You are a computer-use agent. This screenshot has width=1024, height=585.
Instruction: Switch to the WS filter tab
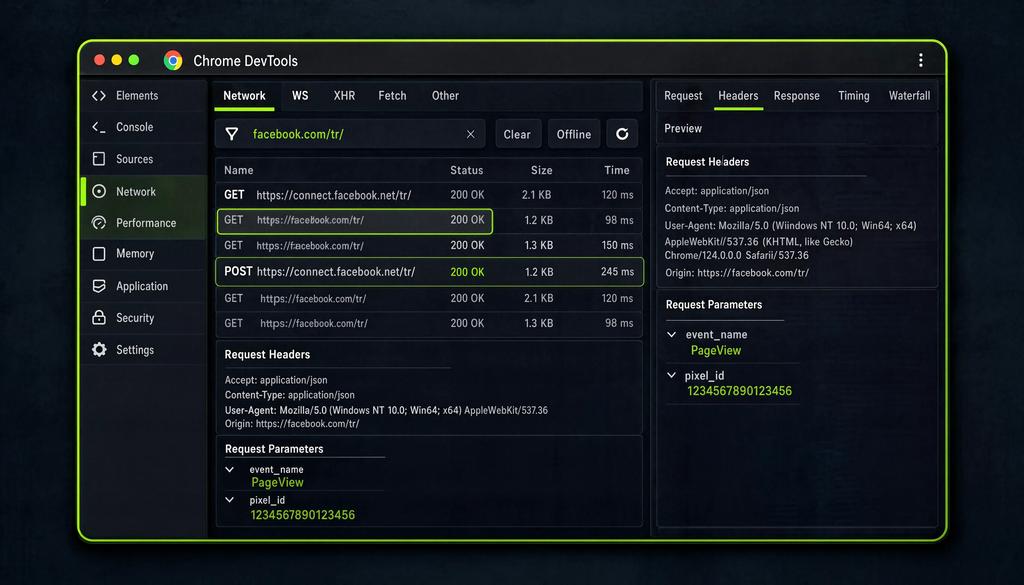(x=300, y=96)
